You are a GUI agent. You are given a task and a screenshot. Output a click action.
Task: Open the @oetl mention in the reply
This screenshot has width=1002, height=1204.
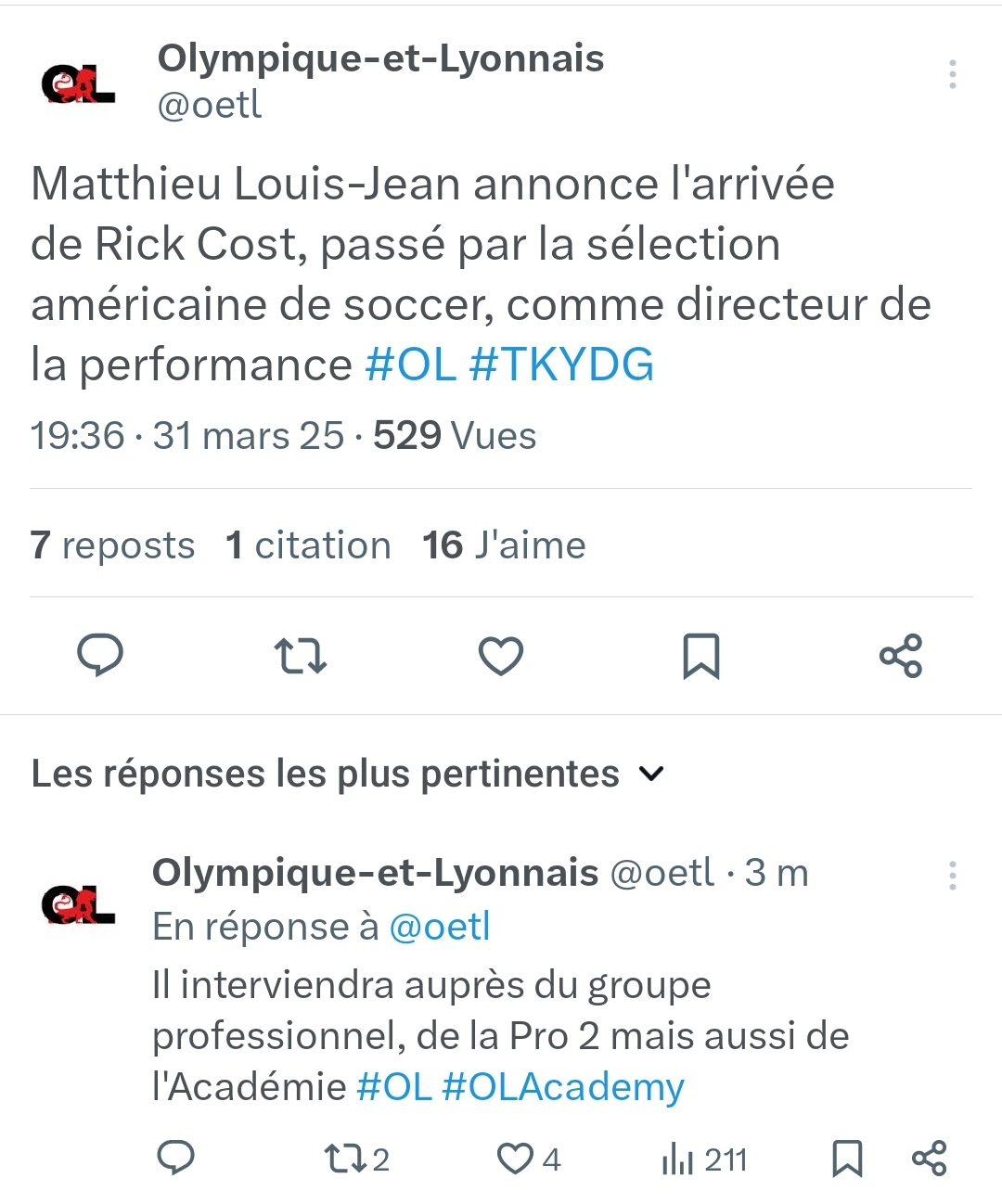[439, 927]
